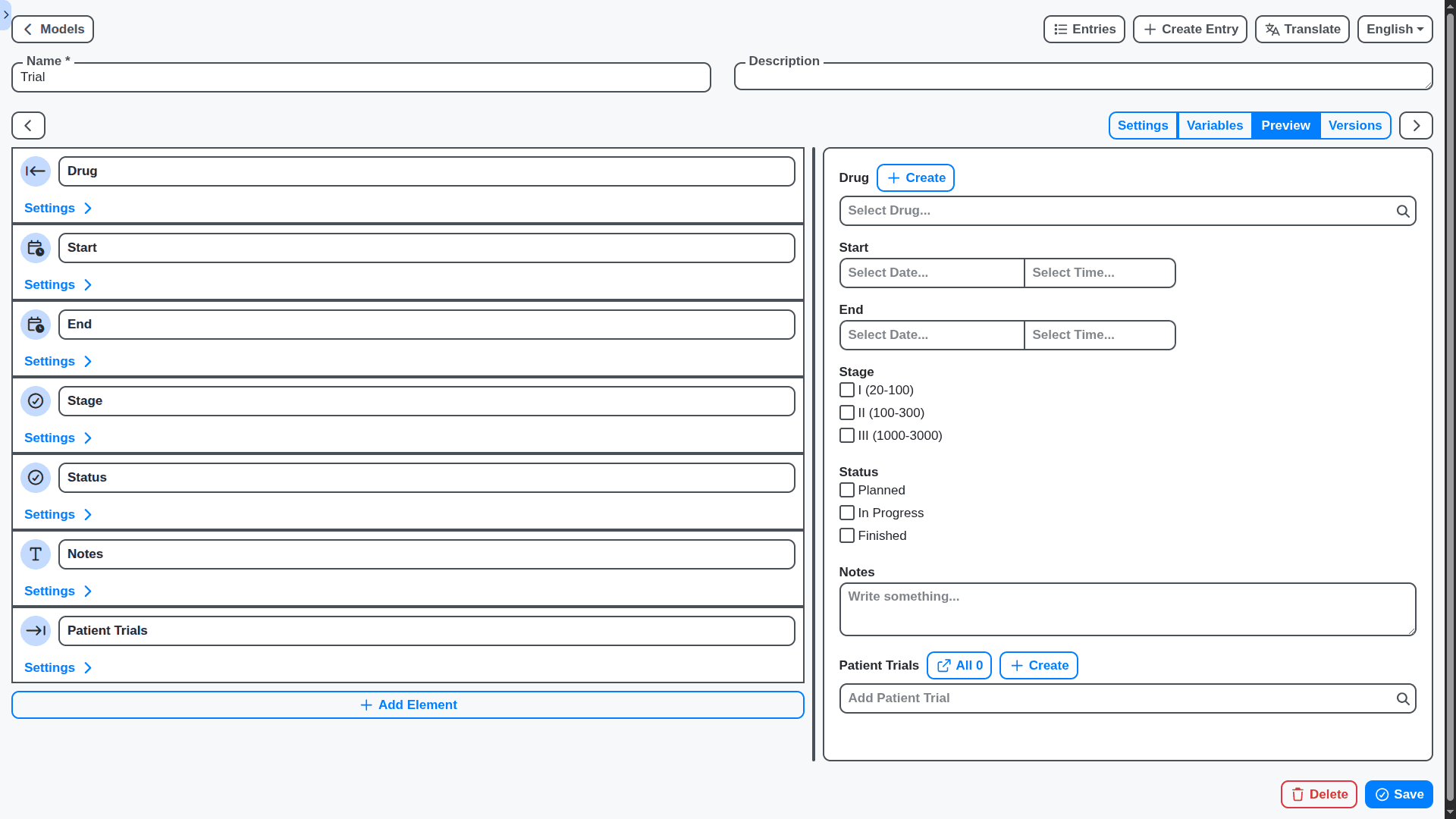The image size is (1456, 819).
Task: Open the English language dropdown
Action: (x=1395, y=29)
